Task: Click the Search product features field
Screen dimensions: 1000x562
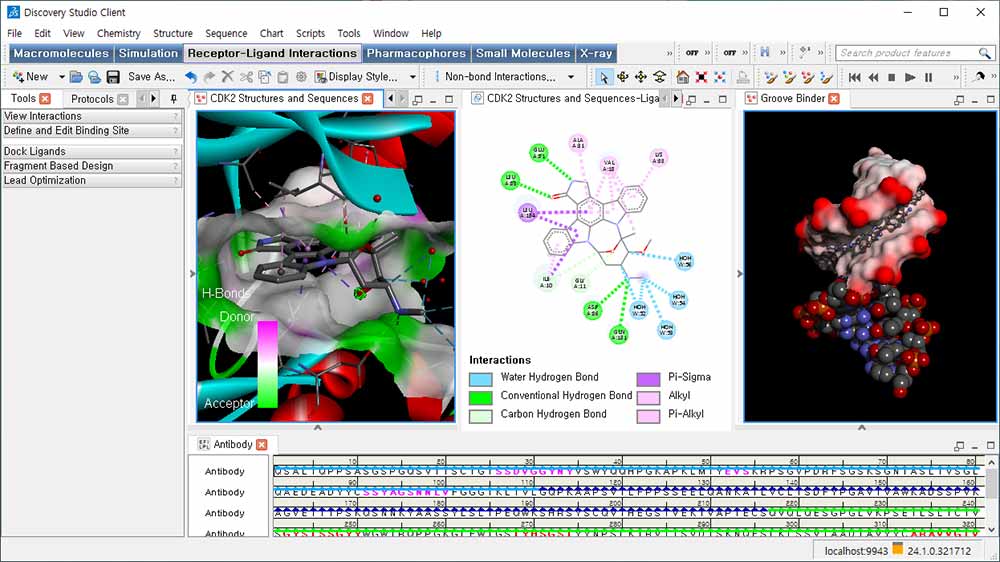Action: tap(907, 53)
